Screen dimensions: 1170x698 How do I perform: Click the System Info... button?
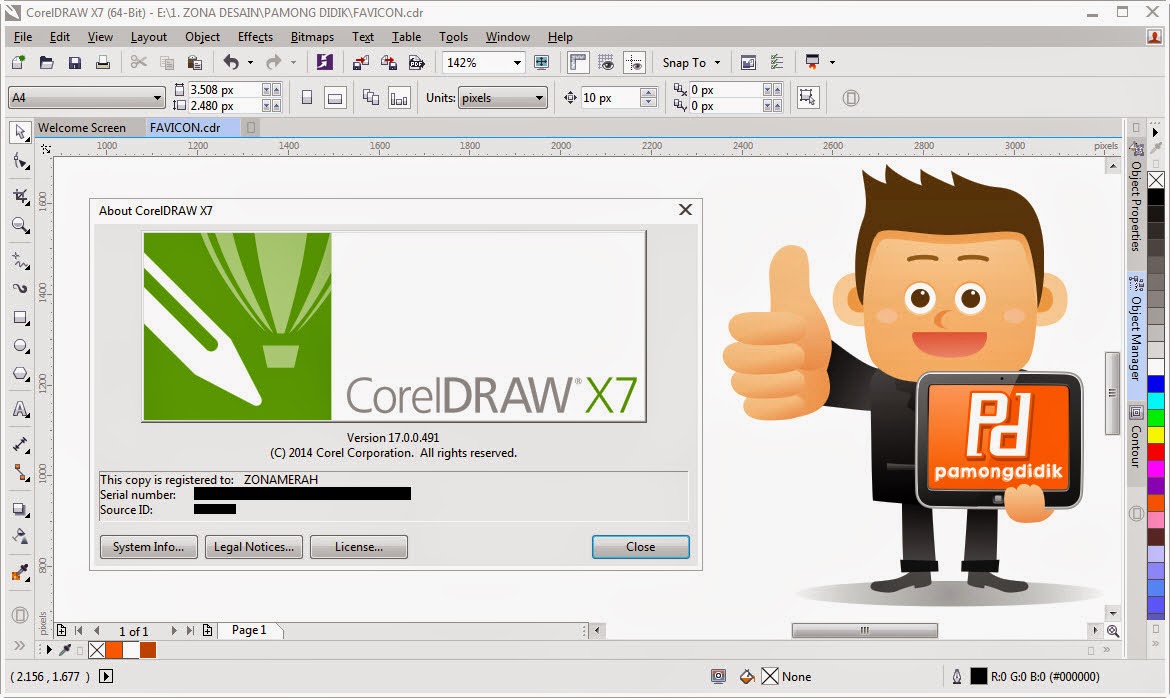coord(148,546)
